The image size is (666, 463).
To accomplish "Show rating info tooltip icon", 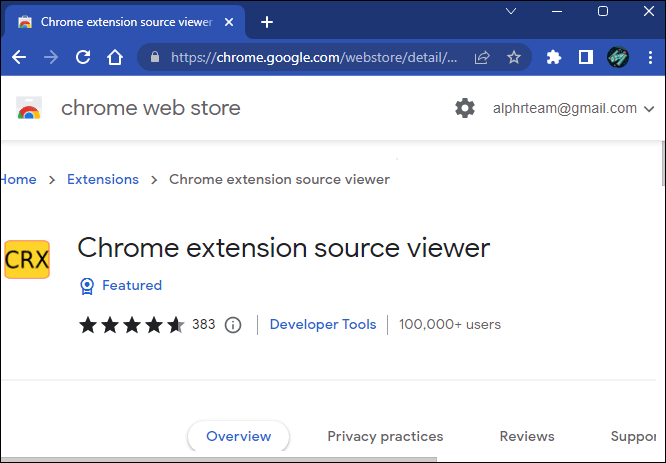I will [x=233, y=325].
